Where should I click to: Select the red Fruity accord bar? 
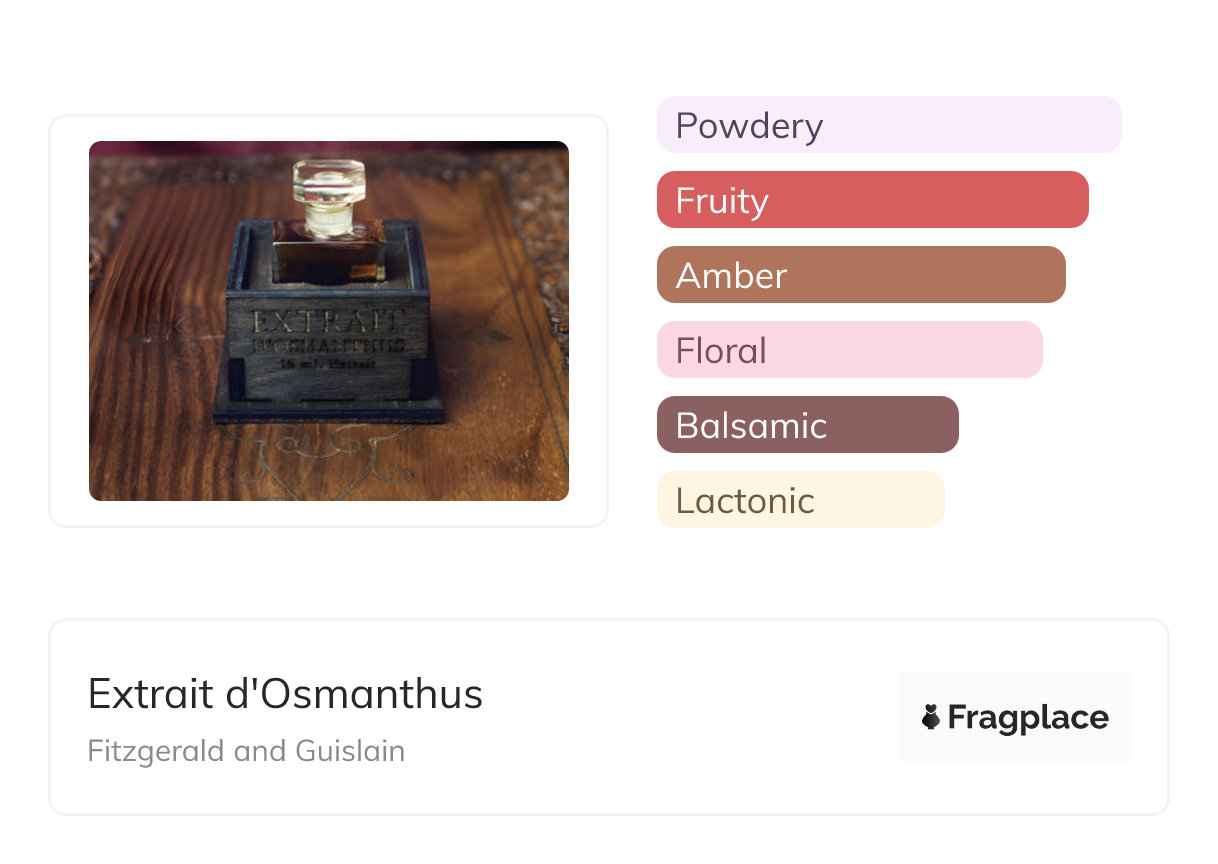[x=872, y=200]
